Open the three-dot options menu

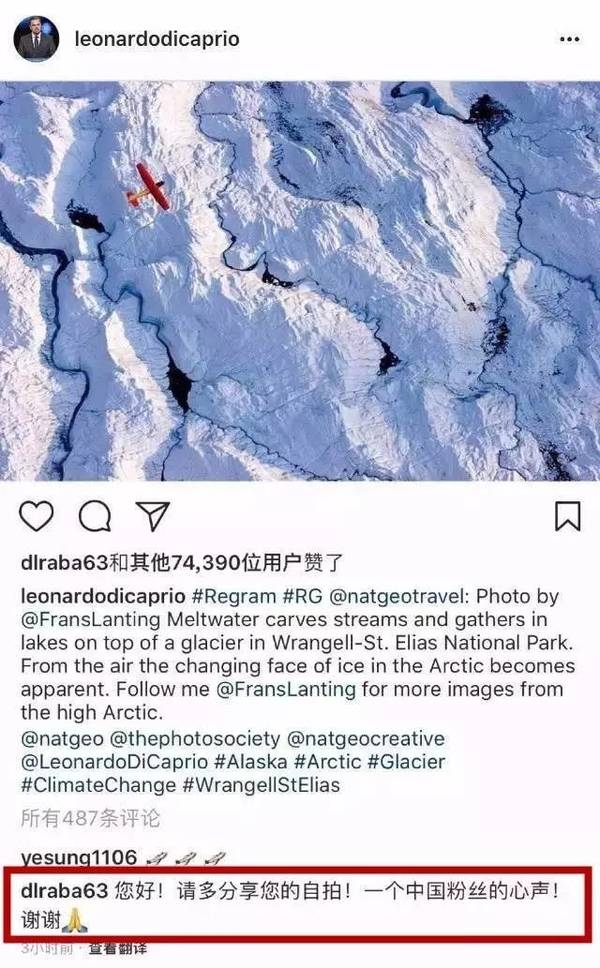pyautogui.click(x=569, y=39)
